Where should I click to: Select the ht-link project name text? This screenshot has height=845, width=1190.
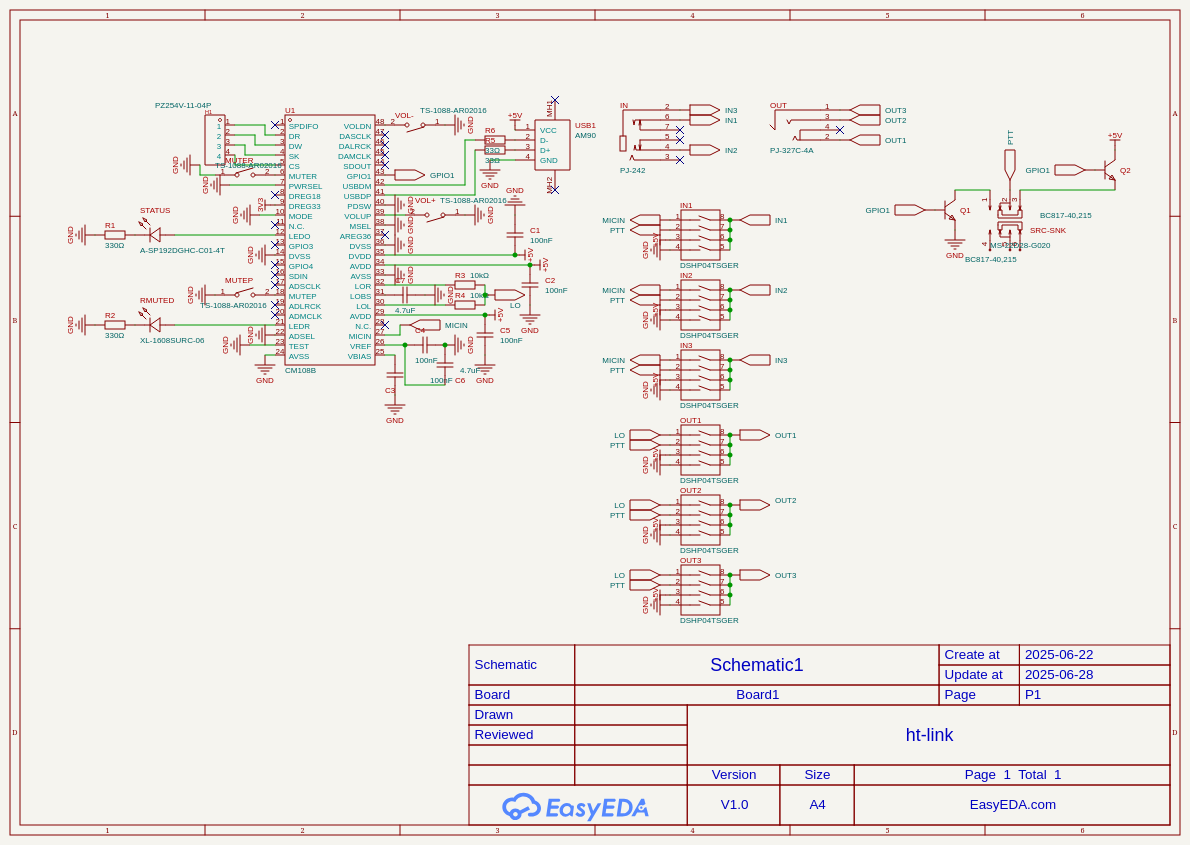929,735
